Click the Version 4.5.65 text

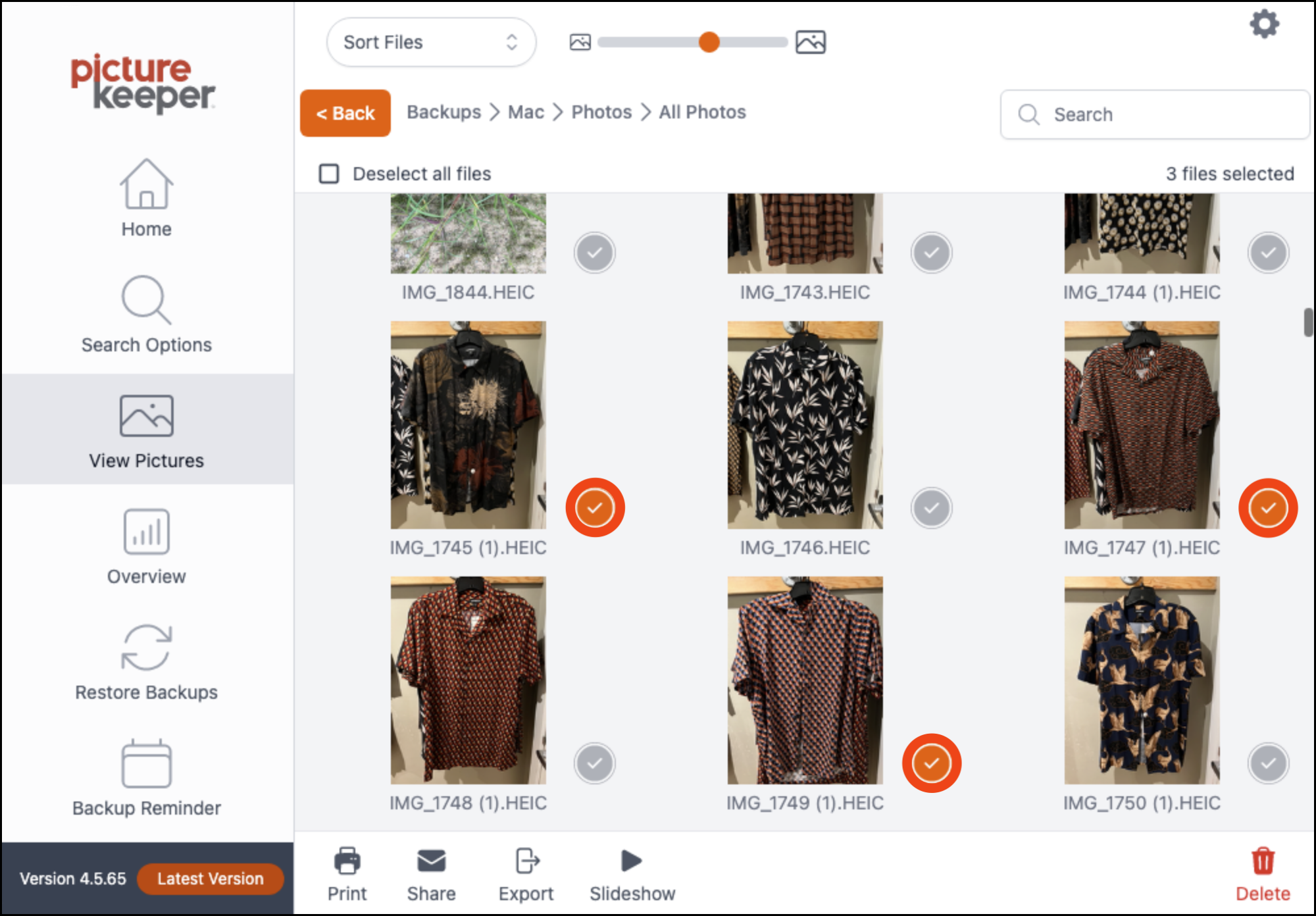click(73, 878)
